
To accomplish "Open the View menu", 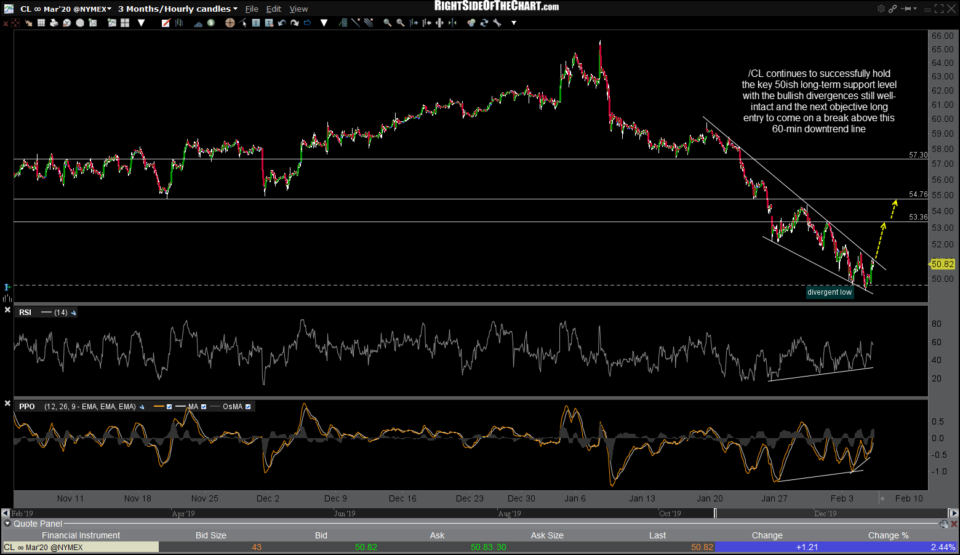I will pos(299,8).
